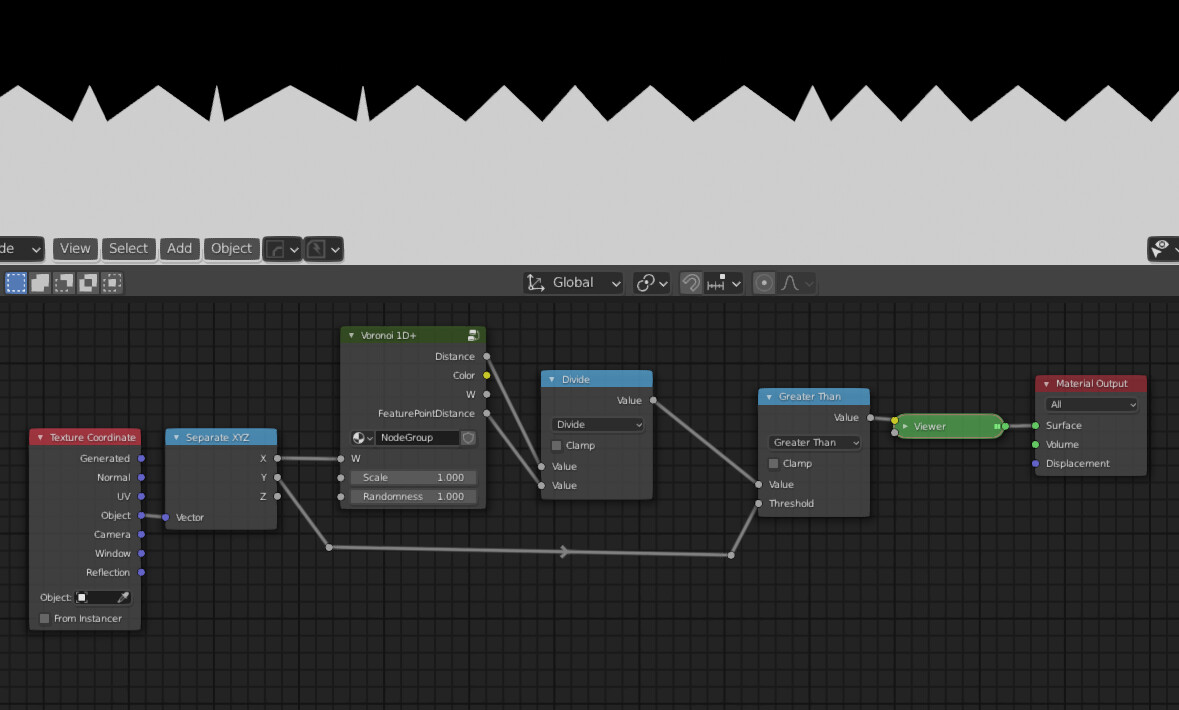Click the viewport visibility eye-cursor icon
Viewport: 1179px width, 710px height.
click(1162, 249)
